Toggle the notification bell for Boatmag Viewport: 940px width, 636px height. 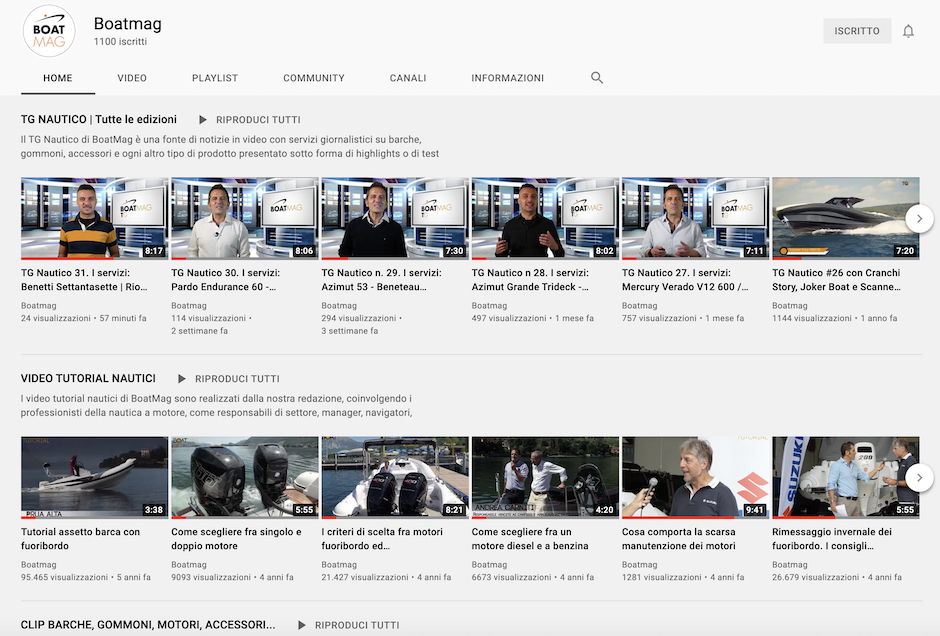pos(908,31)
